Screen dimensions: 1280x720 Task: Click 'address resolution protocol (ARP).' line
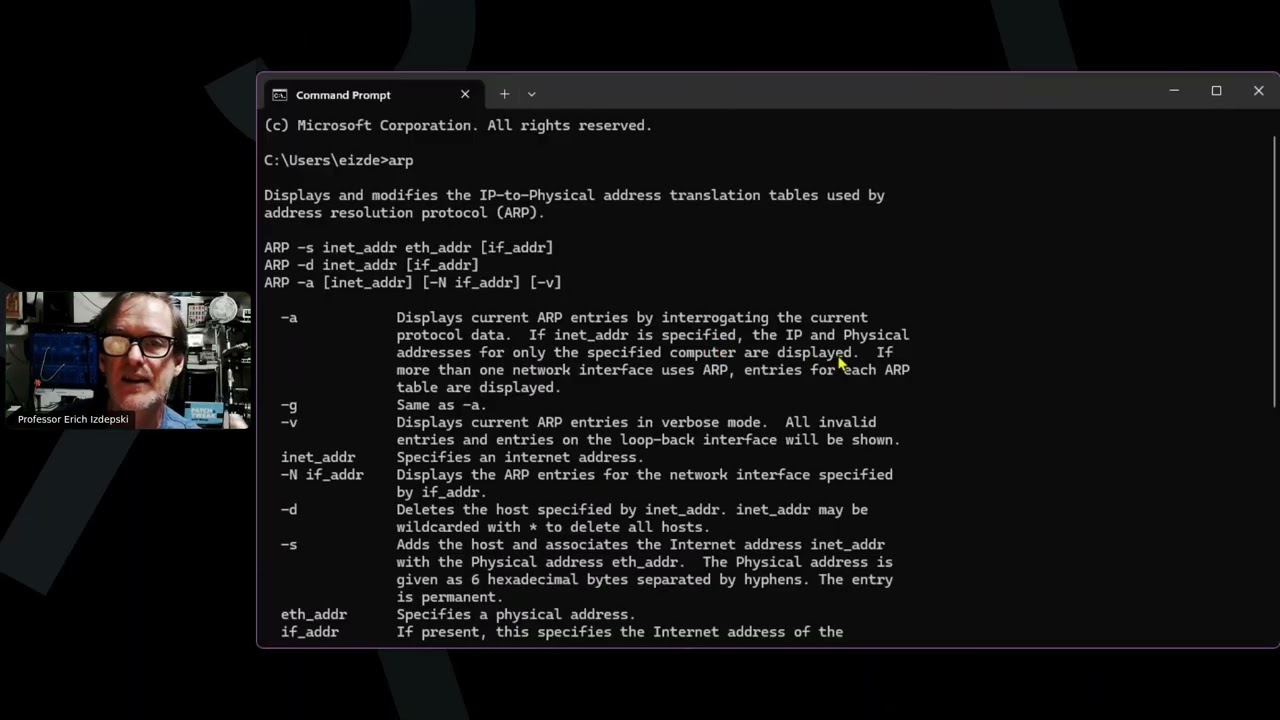[x=404, y=212]
